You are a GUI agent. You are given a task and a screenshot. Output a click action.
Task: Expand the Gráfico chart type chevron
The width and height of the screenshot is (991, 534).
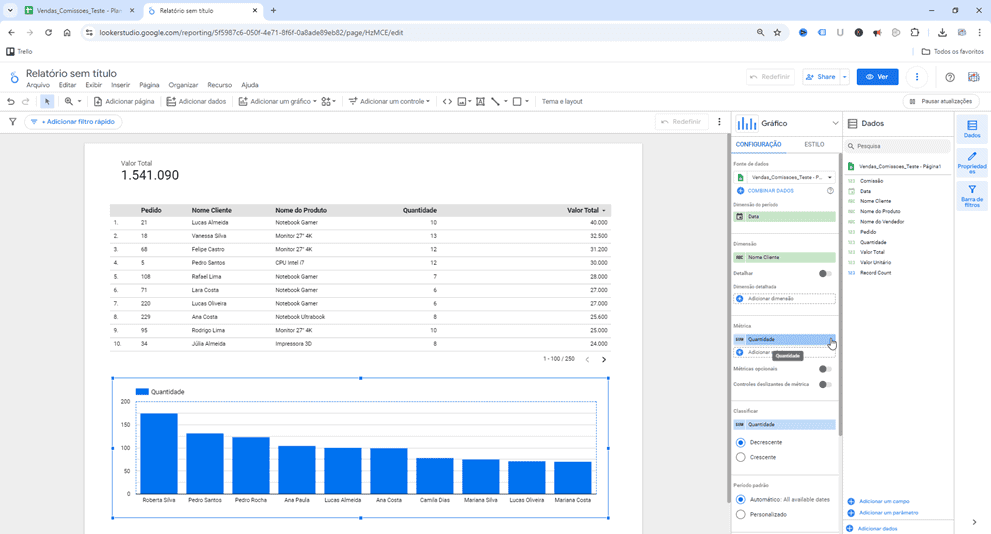coord(835,124)
